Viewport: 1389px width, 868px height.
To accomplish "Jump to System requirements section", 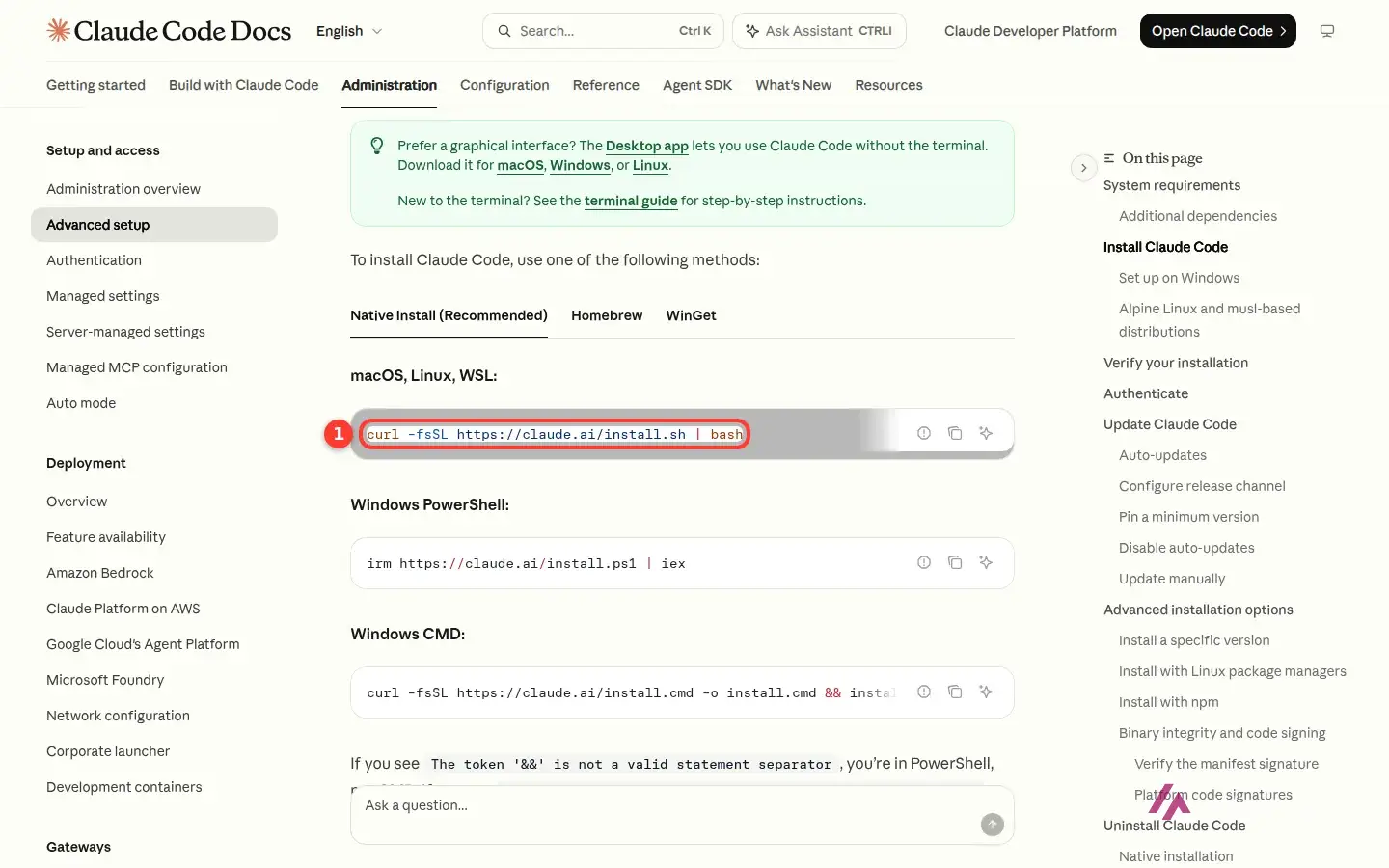I will click(1172, 185).
